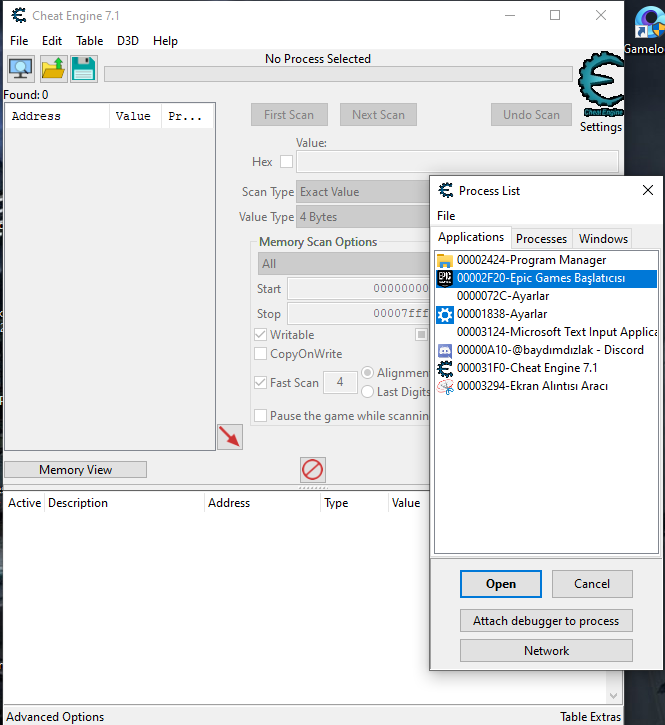Click the Settings label
The width and height of the screenshot is (665, 725).
pyautogui.click(x=601, y=127)
